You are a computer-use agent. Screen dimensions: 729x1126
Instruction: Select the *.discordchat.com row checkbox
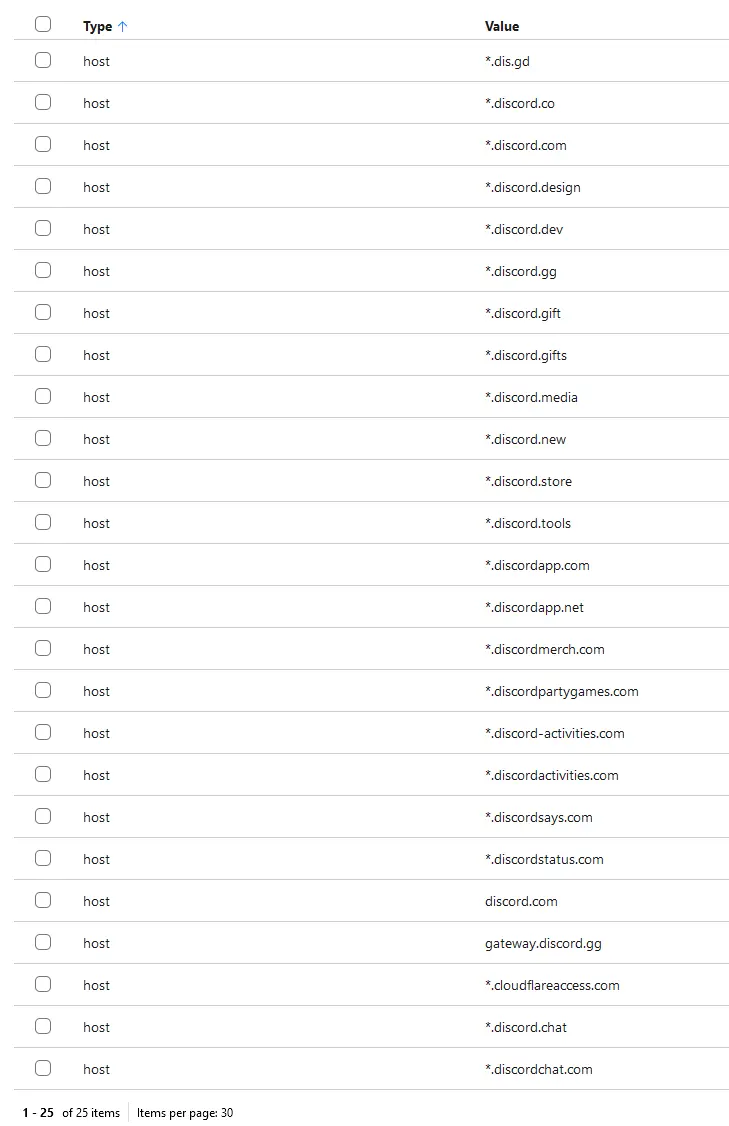[43, 1069]
